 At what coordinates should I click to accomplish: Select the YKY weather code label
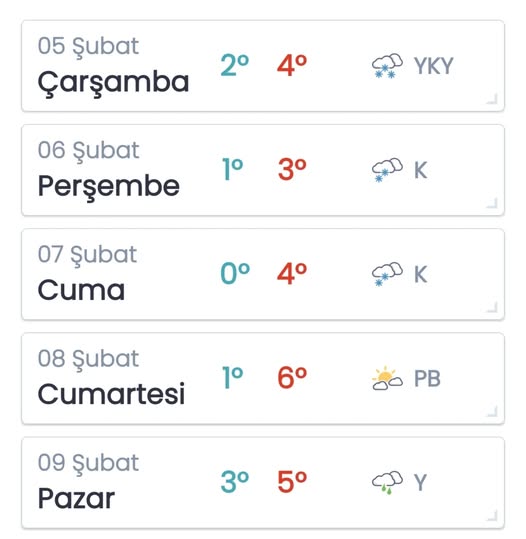pos(434,66)
